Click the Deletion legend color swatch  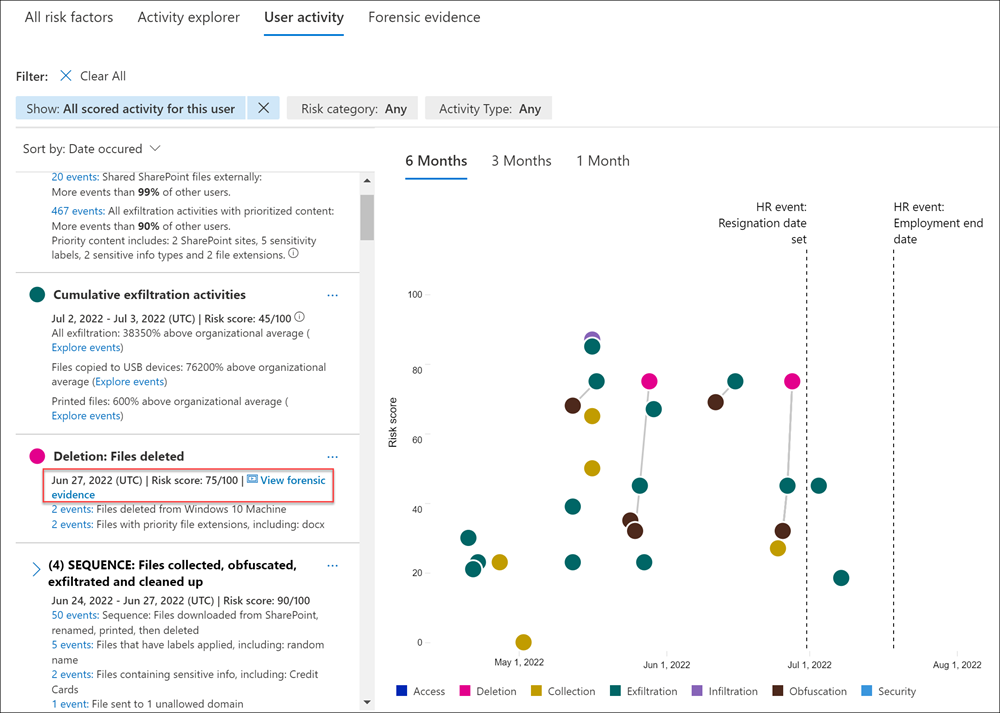click(x=465, y=691)
